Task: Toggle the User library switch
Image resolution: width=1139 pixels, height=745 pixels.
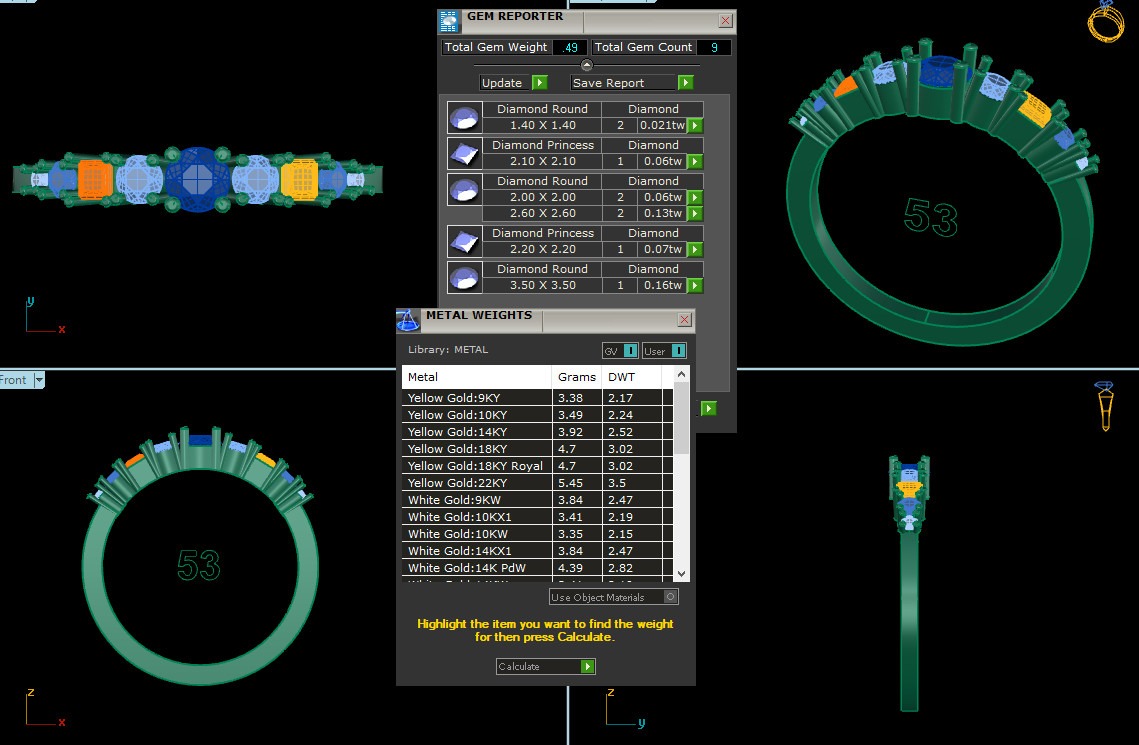Action: pos(665,351)
